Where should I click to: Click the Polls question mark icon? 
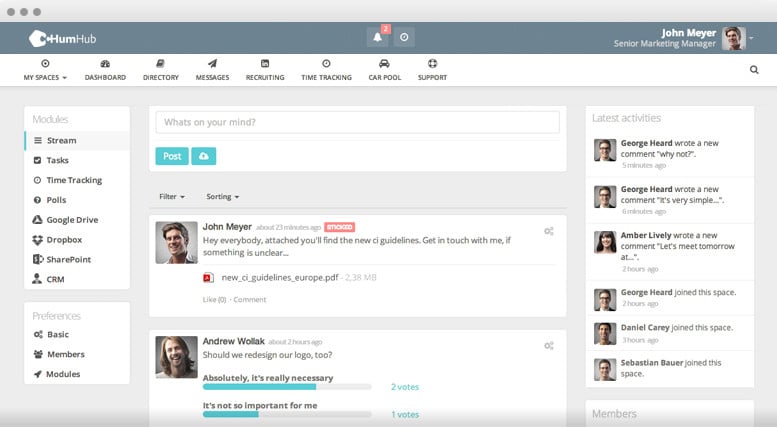pyautogui.click(x=37, y=200)
